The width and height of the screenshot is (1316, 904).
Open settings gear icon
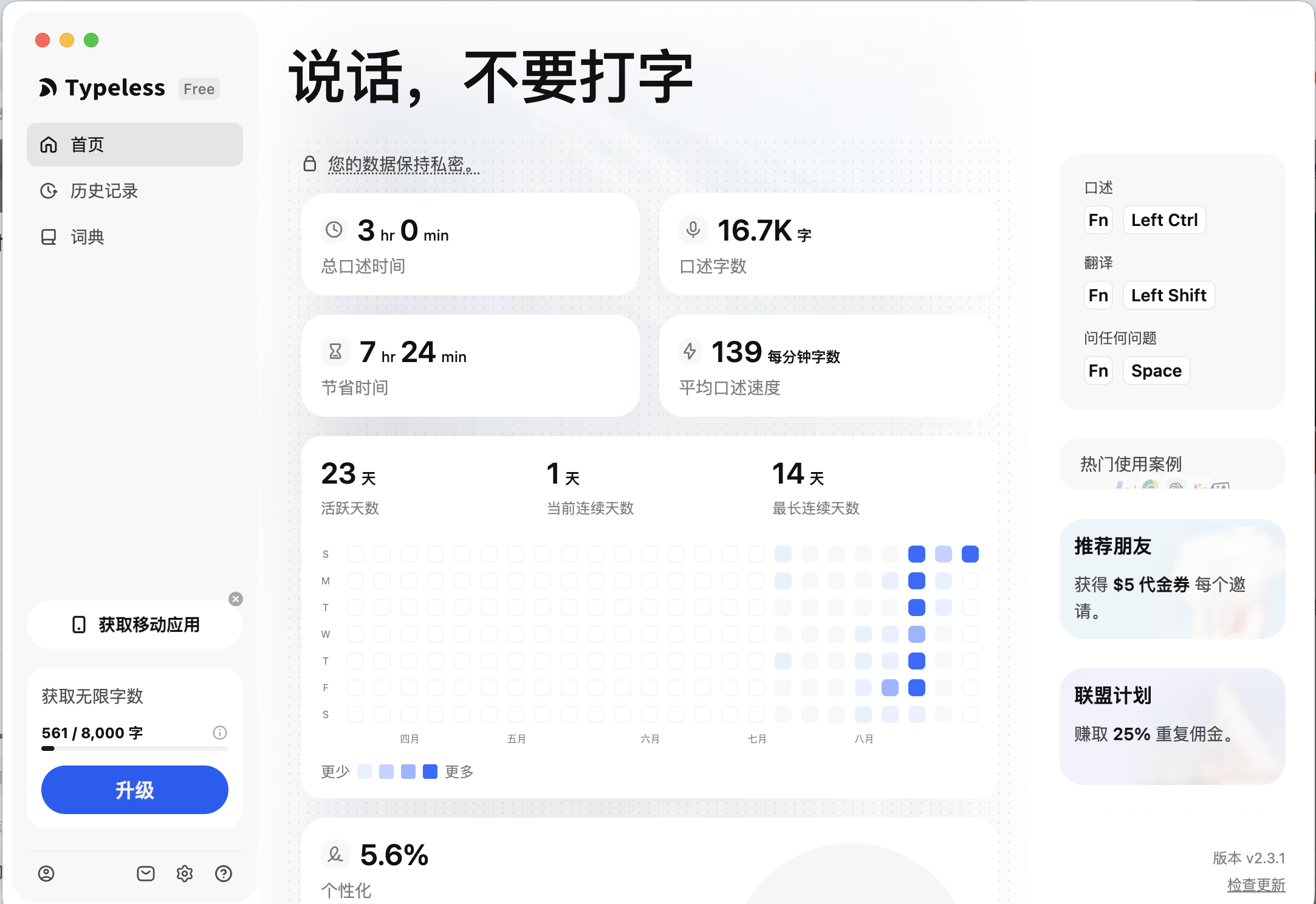[x=185, y=874]
